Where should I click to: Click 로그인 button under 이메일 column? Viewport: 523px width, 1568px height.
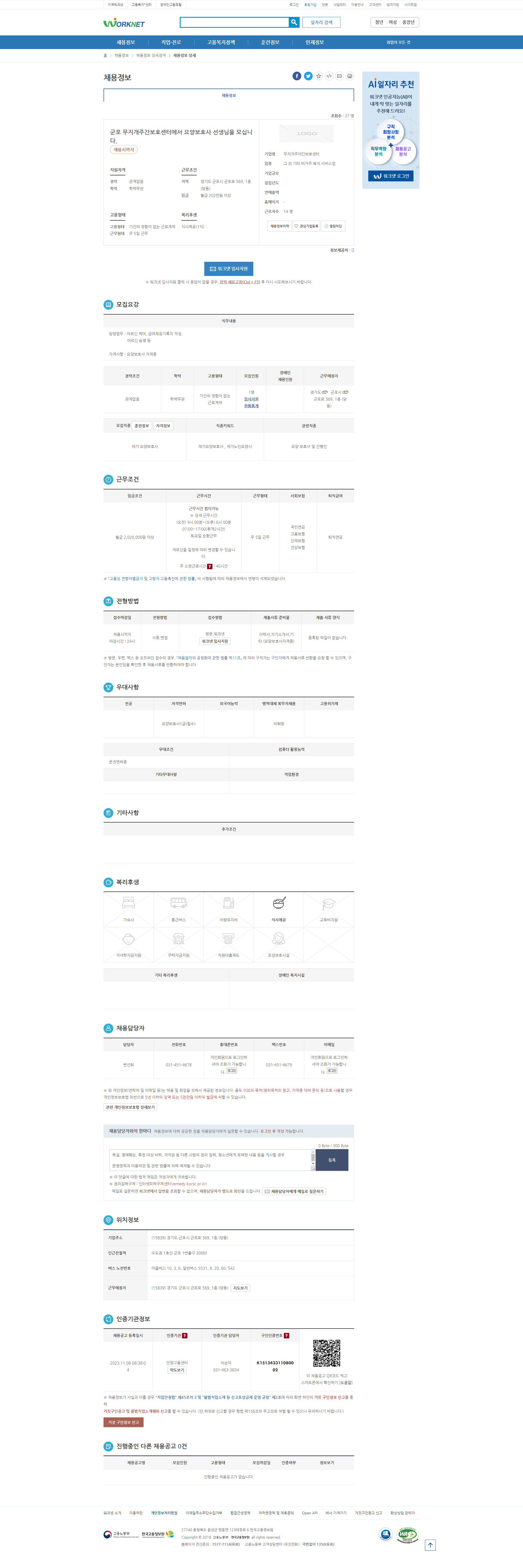coord(332,1071)
